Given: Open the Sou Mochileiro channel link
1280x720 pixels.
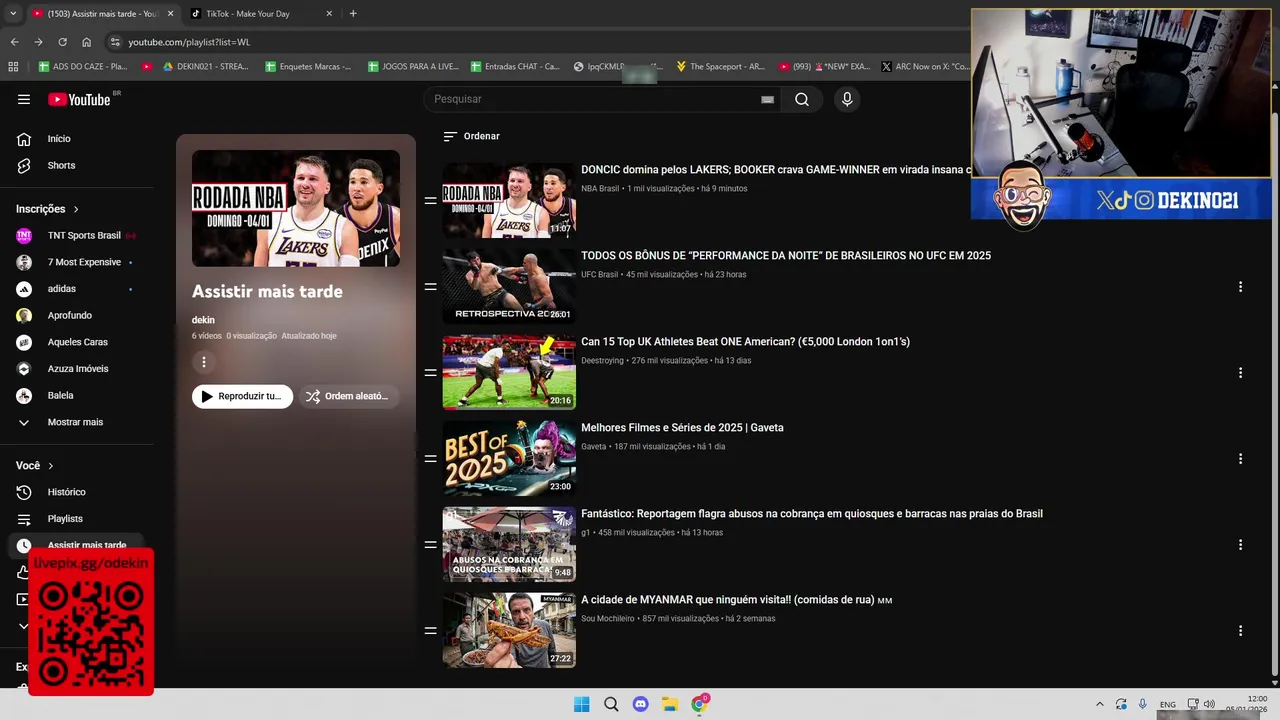Looking at the screenshot, I should point(608,618).
